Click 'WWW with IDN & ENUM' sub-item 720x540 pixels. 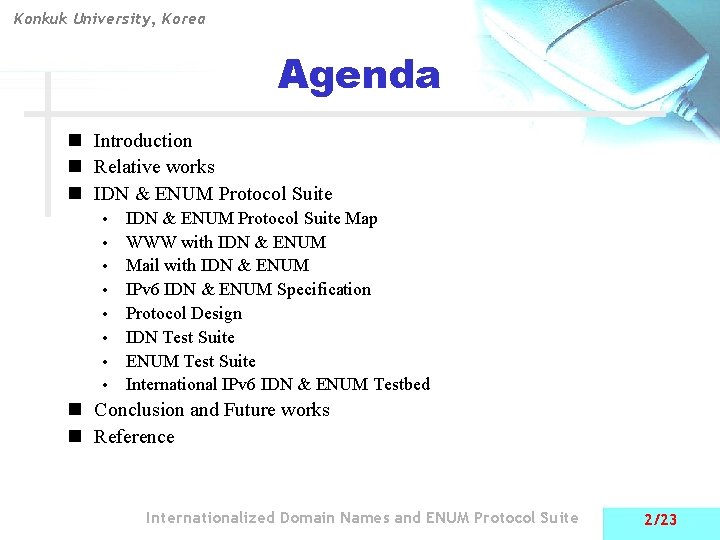pyautogui.click(x=226, y=242)
